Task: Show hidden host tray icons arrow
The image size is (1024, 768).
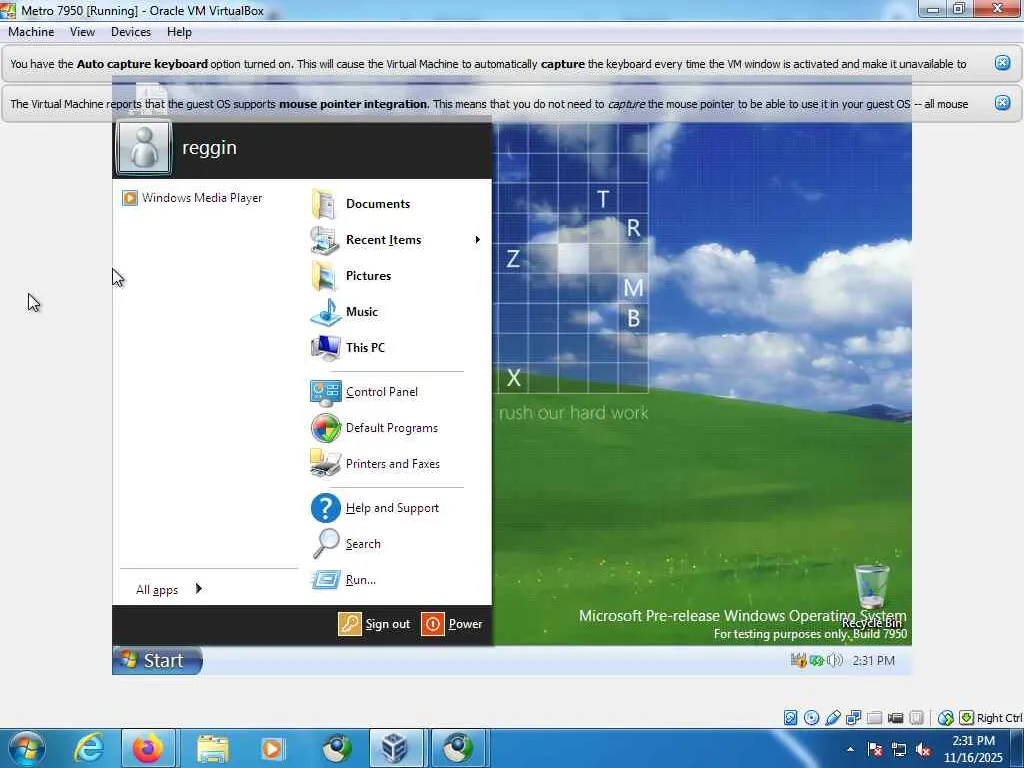Action: coord(850,749)
